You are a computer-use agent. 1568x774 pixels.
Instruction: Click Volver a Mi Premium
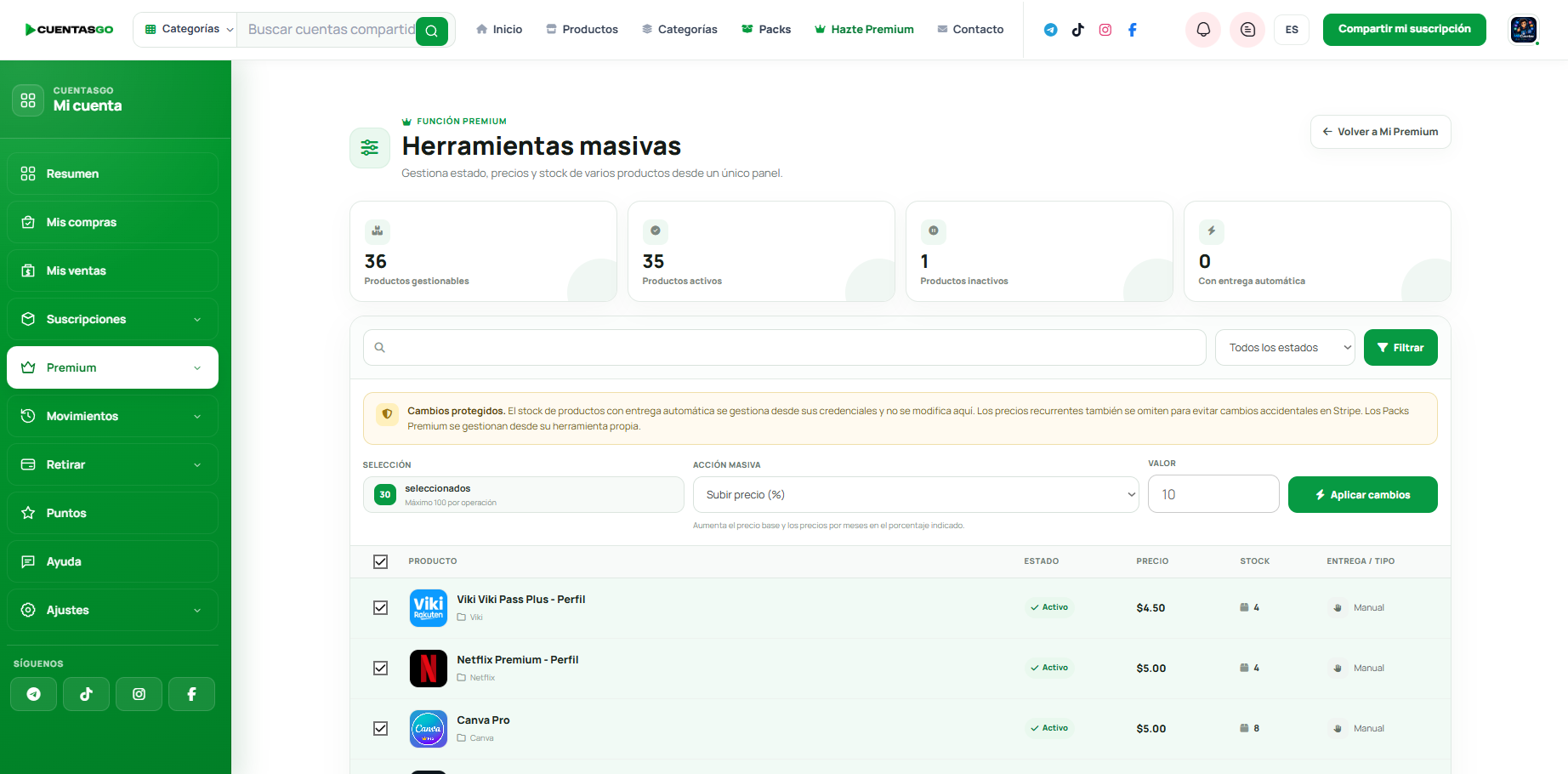(x=1380, y=132)
